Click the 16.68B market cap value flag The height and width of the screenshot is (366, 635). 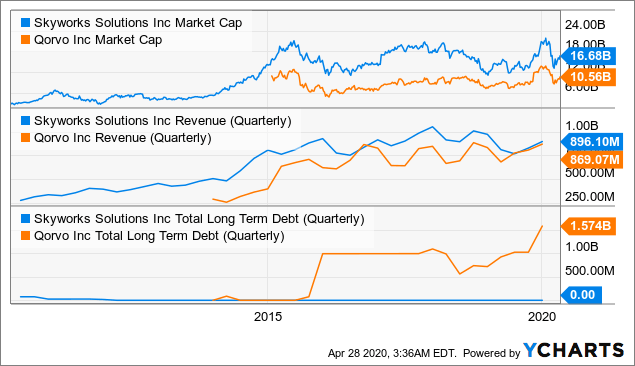pos(589,56)
